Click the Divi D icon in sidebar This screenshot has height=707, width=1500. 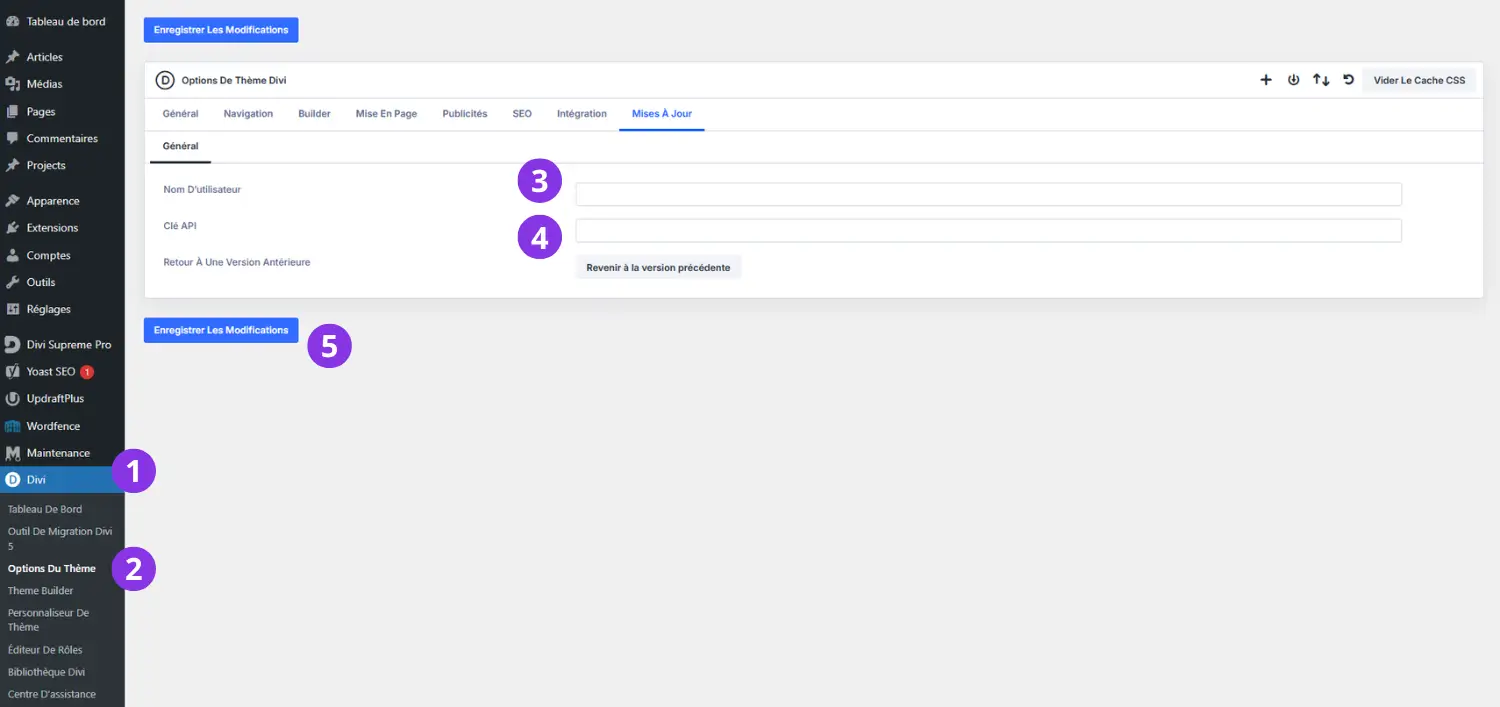(13, 480)
